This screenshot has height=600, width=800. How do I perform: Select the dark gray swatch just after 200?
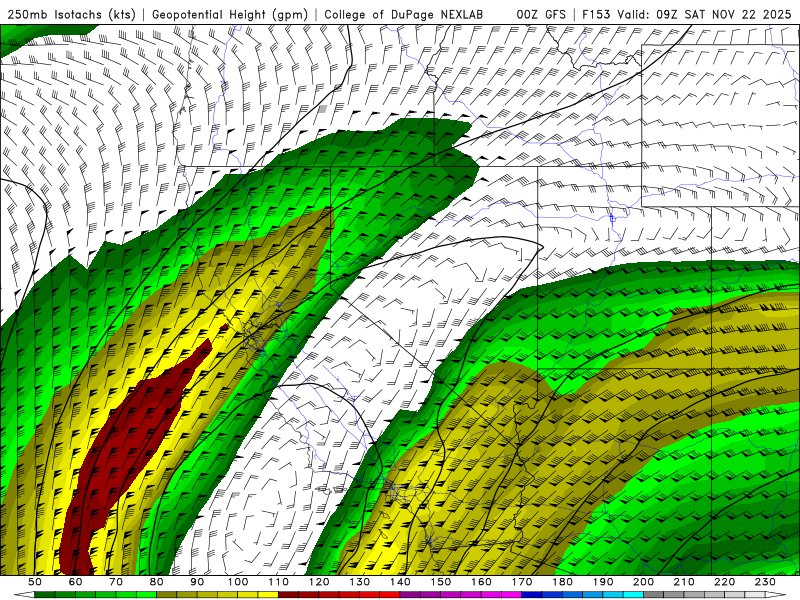pyautogui.click(x=654, y=595)
